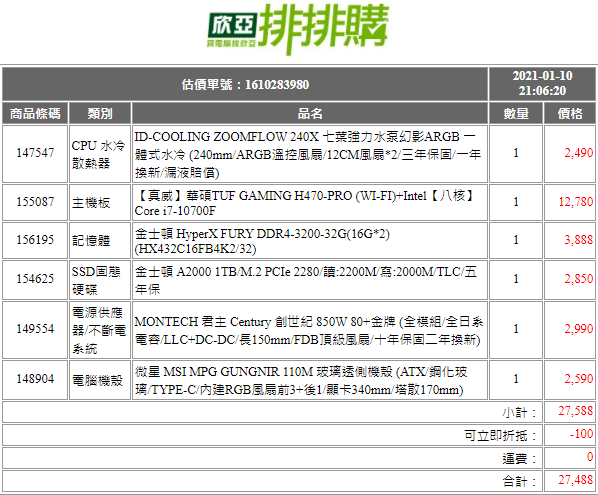Click quantity 1 in the 149554 row
598x495 pixels.
pos(516,329)
